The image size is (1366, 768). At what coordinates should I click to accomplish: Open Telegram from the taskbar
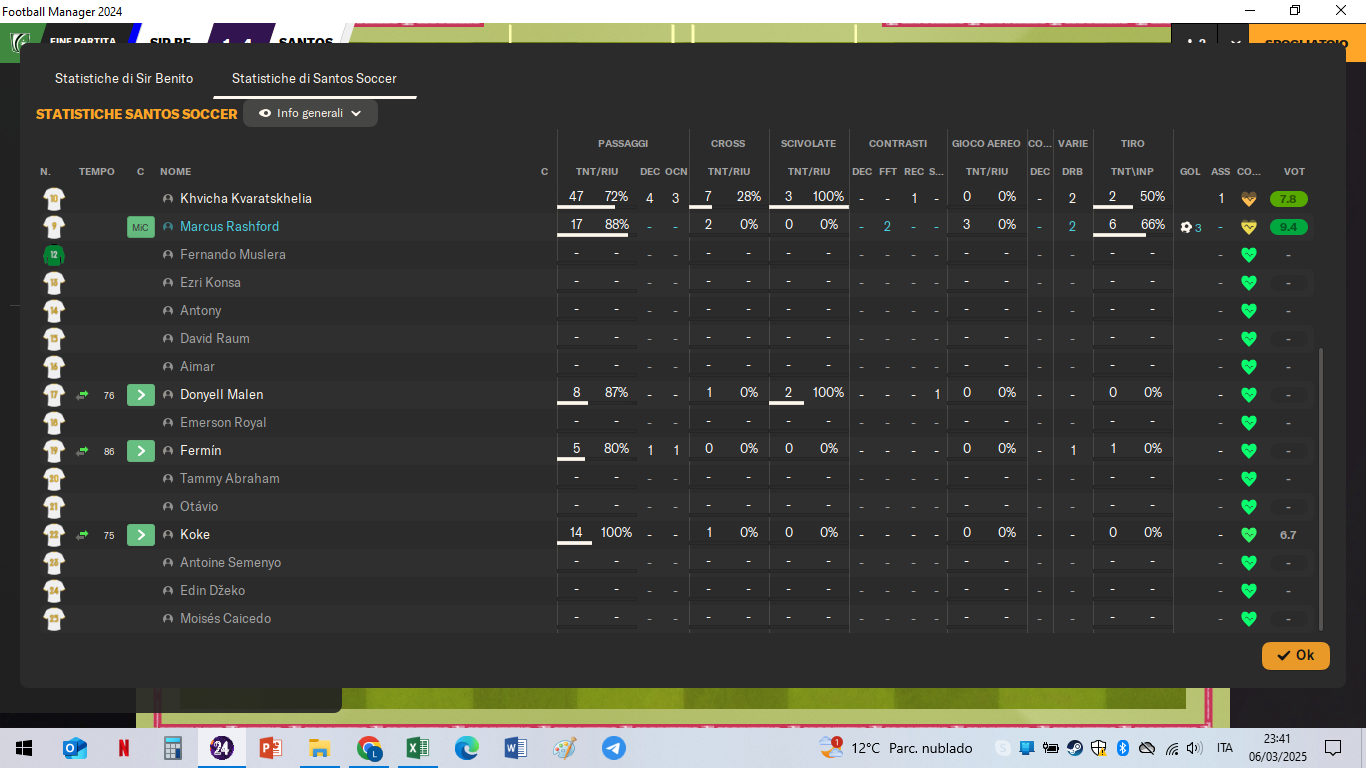pyautogui.click(x=614, y=748)
